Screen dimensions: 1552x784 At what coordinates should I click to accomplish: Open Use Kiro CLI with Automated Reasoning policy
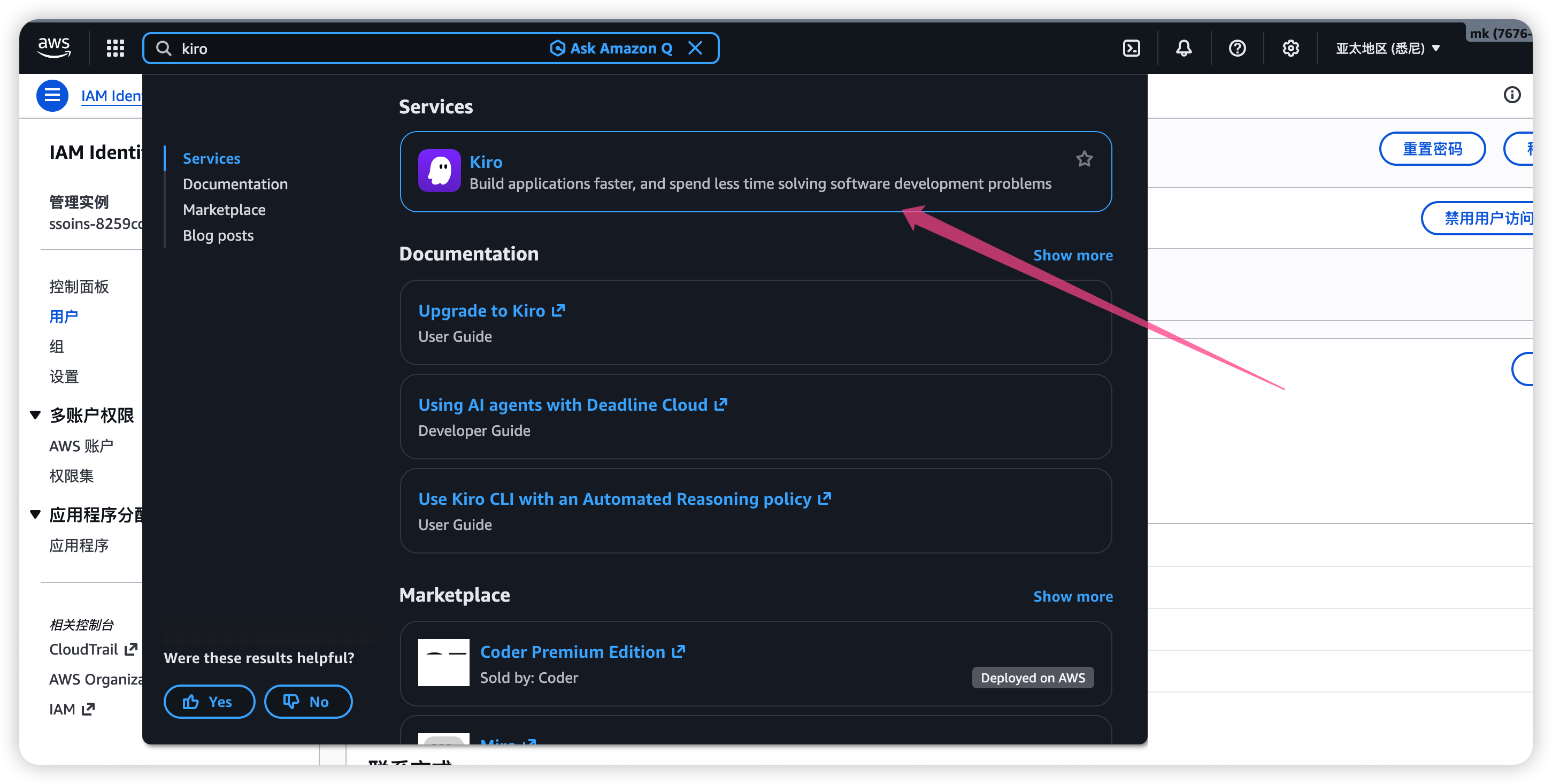624,499
